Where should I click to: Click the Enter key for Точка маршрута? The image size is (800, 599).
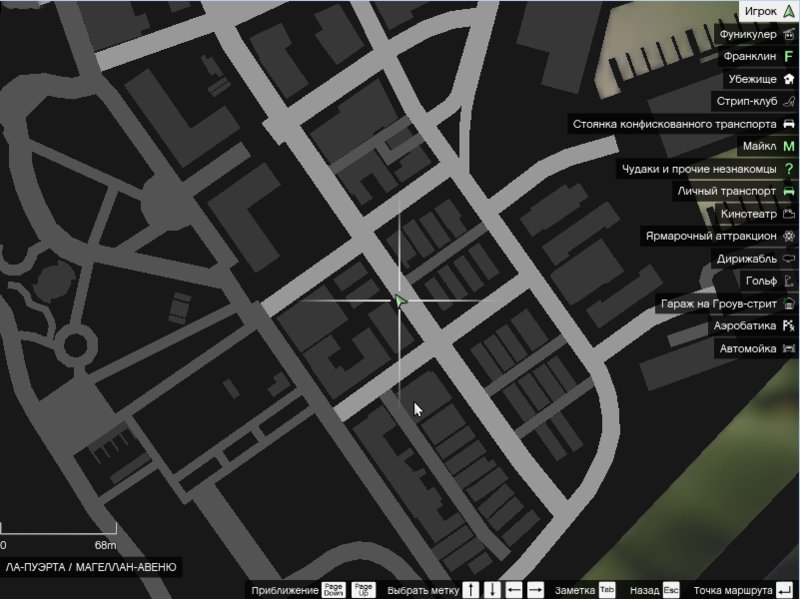tap(784, 590)
